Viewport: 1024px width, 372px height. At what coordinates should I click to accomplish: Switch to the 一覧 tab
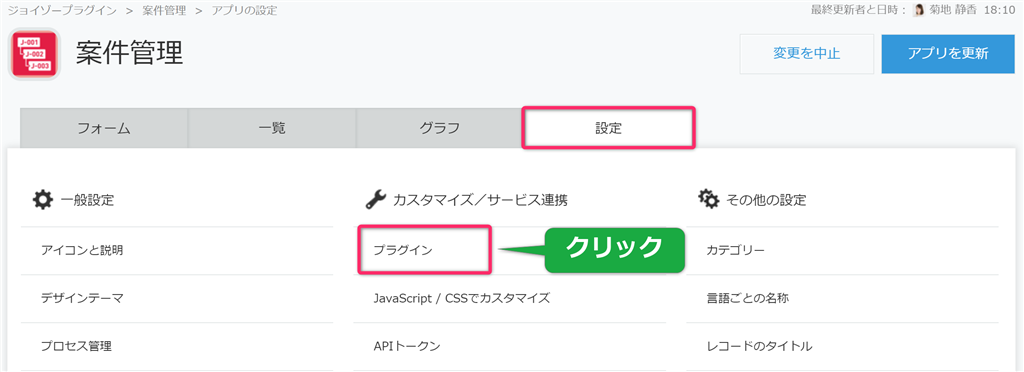click(x=272, y=128)
